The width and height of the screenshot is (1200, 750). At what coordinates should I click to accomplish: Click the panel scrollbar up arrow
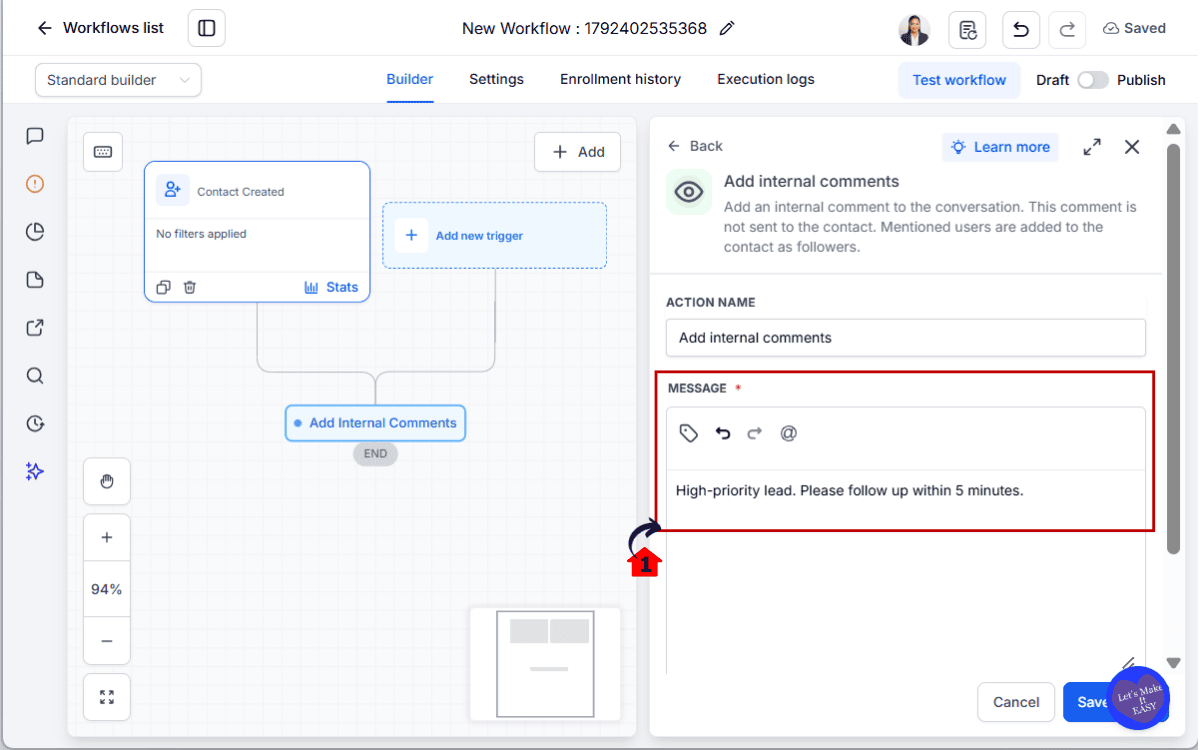1174,128
